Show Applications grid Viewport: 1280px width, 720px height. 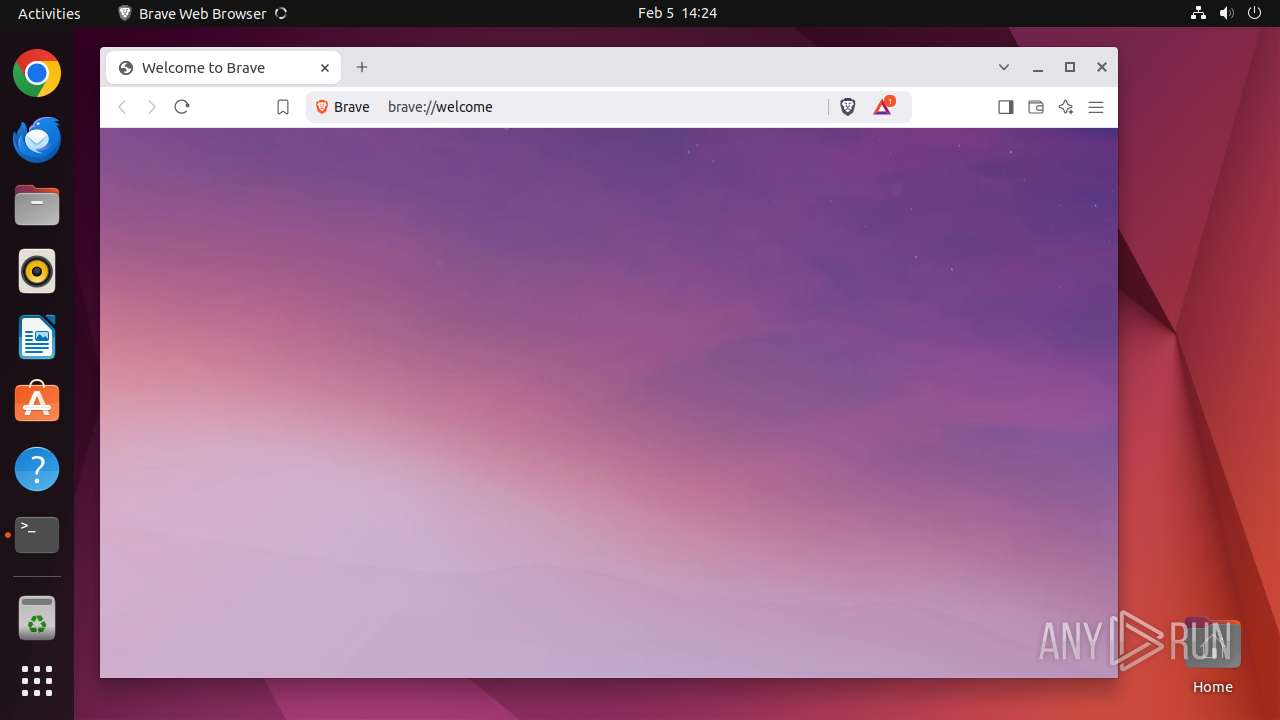(37, 681)
